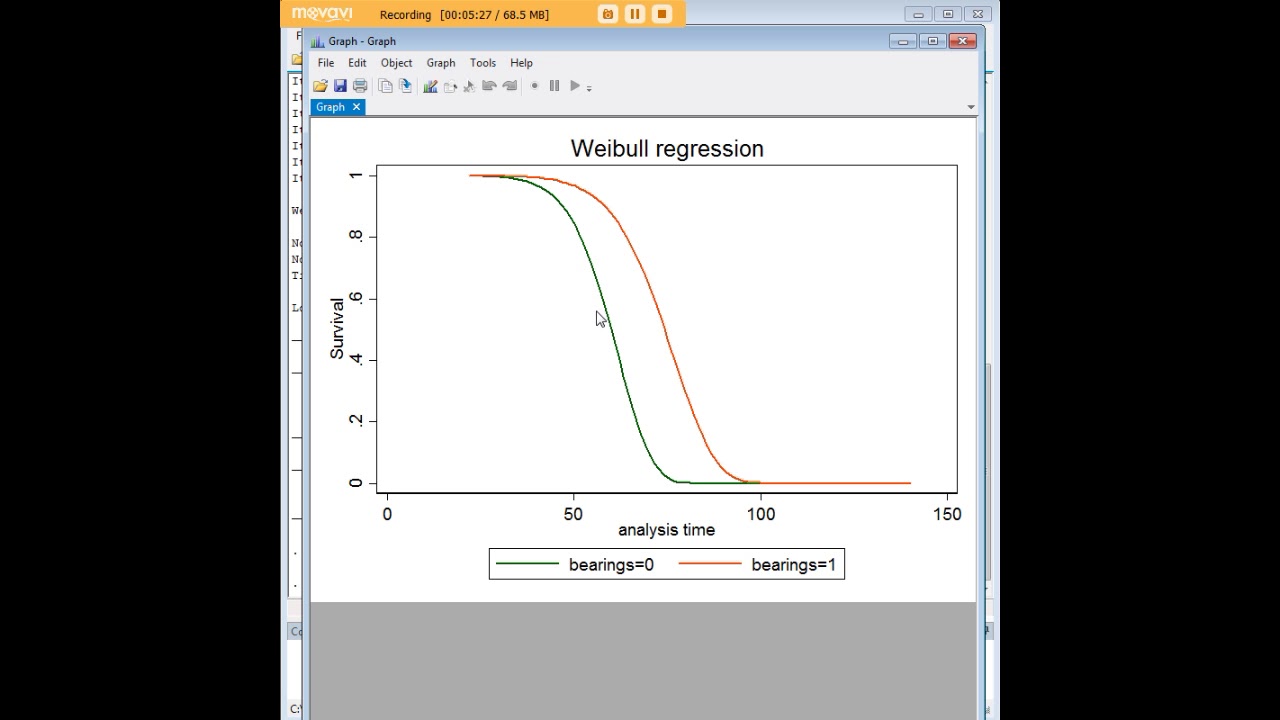Click the Weibull regression graph title
The width and height of the screenshot is (1280, 720).
click(x=667, y=148)
